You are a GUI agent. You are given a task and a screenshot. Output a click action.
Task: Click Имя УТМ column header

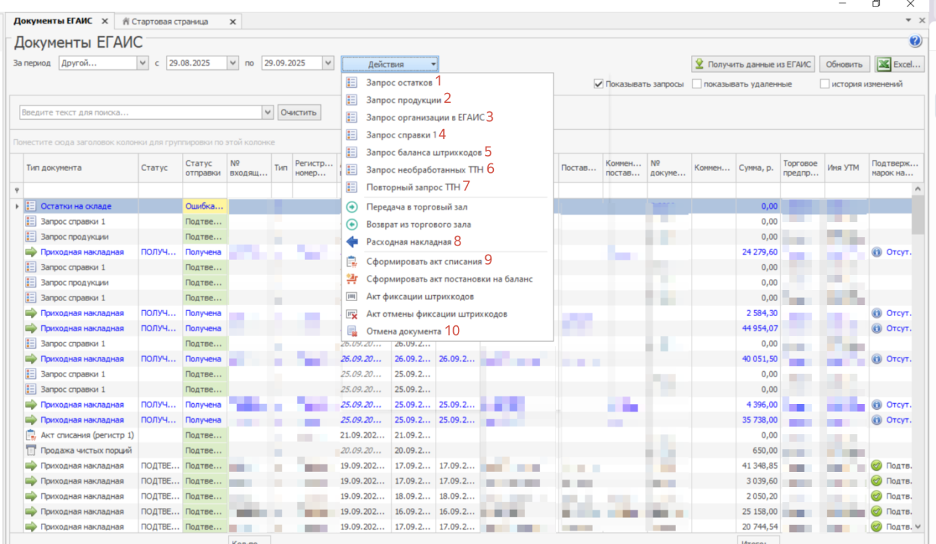pos(846,168)
